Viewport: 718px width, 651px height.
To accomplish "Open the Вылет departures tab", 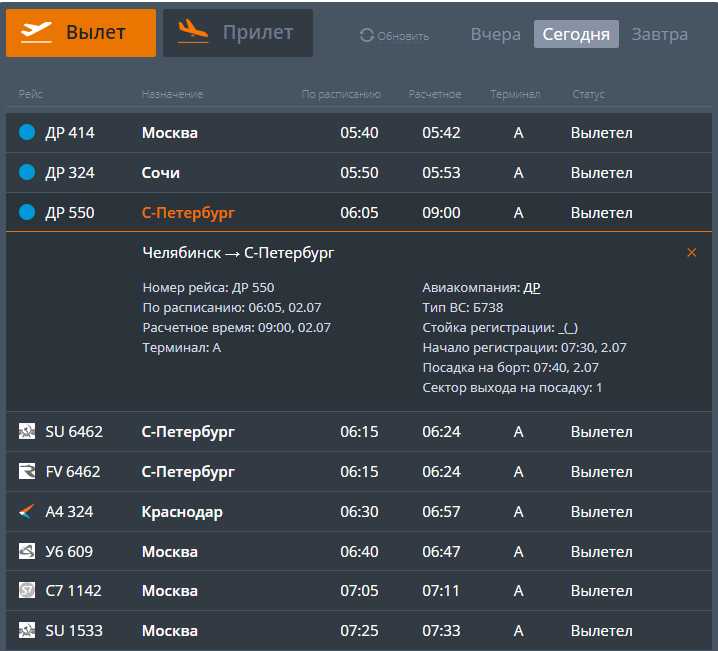I will click(x=81, y=33).
